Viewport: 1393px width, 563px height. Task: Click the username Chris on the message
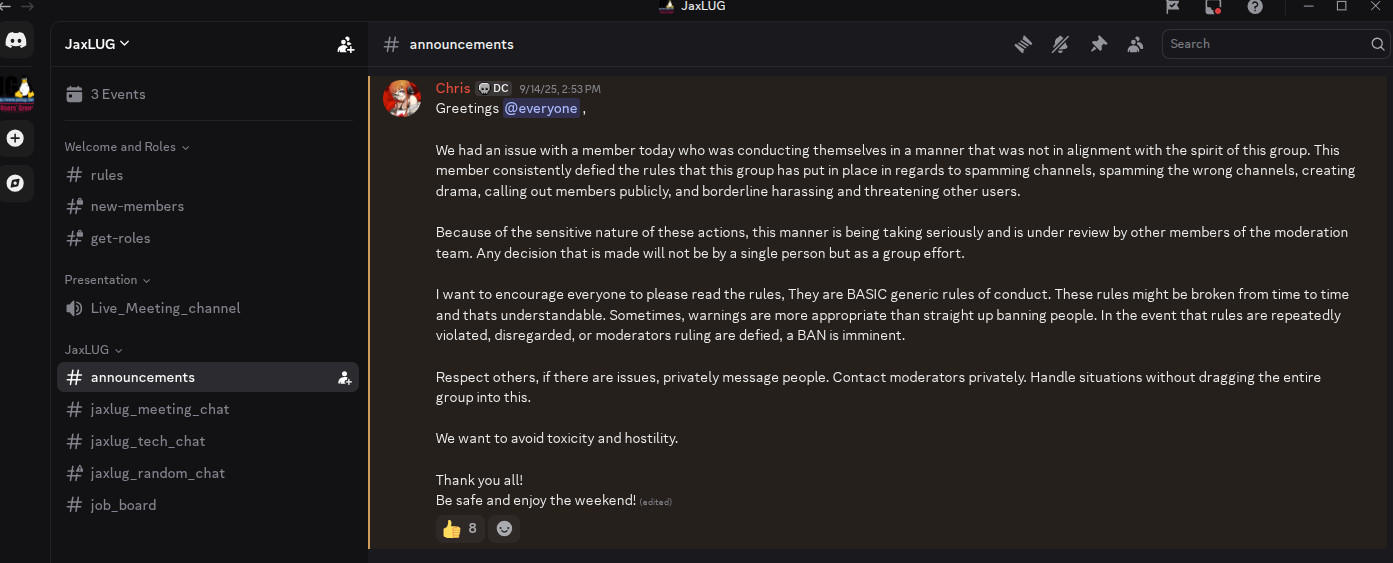tap(452, 88)
